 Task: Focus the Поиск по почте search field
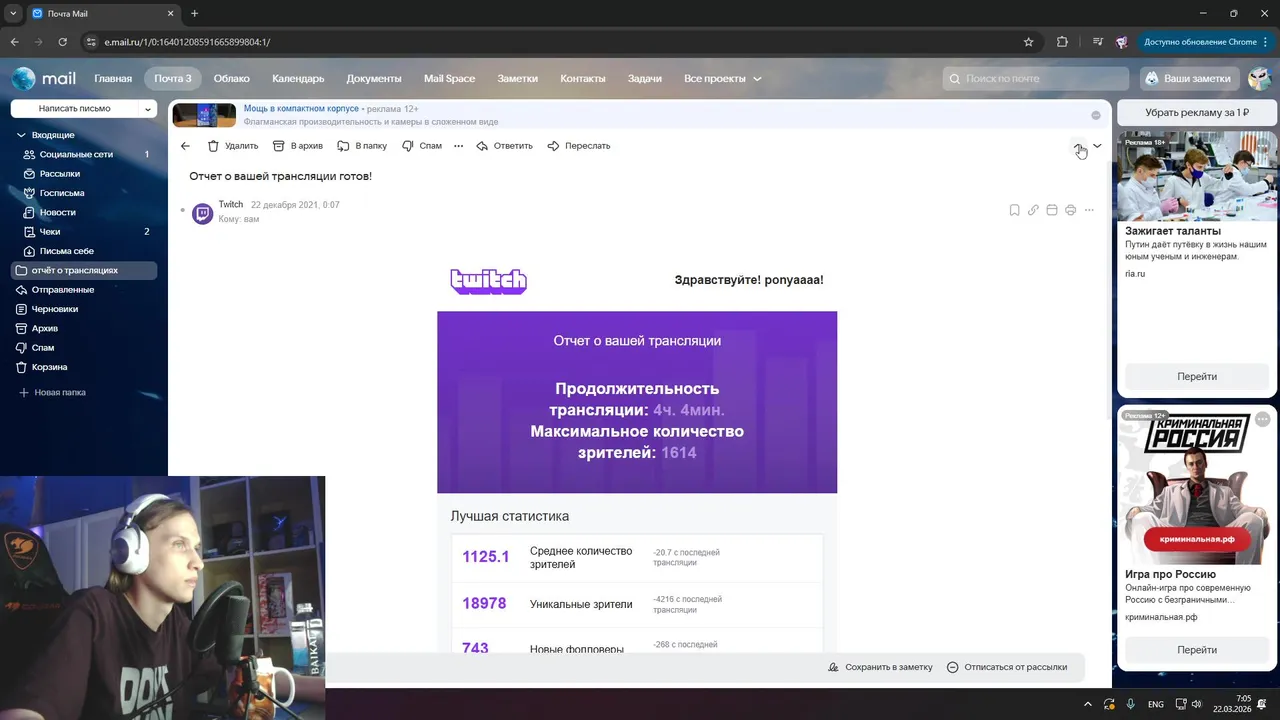tap(1036, 79)
